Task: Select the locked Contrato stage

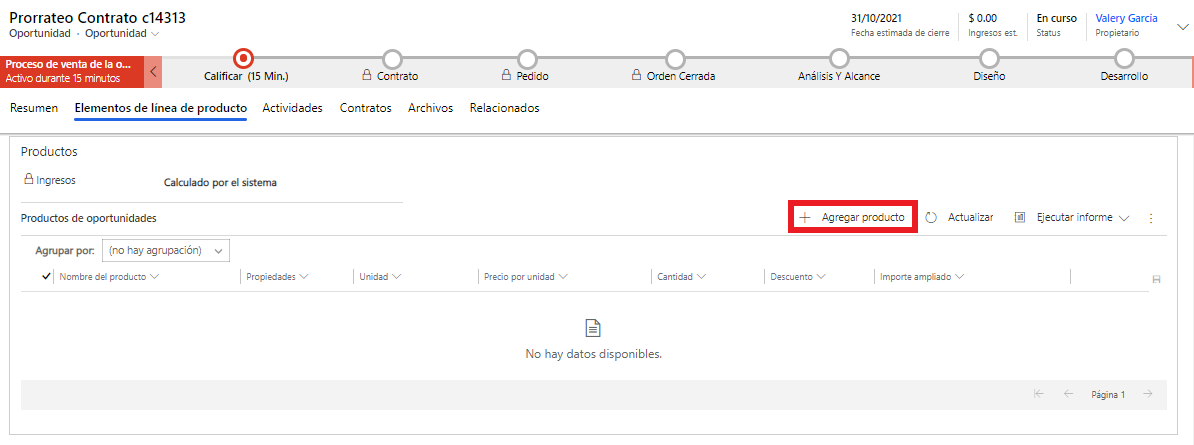Action: click(x=392, y=59)
